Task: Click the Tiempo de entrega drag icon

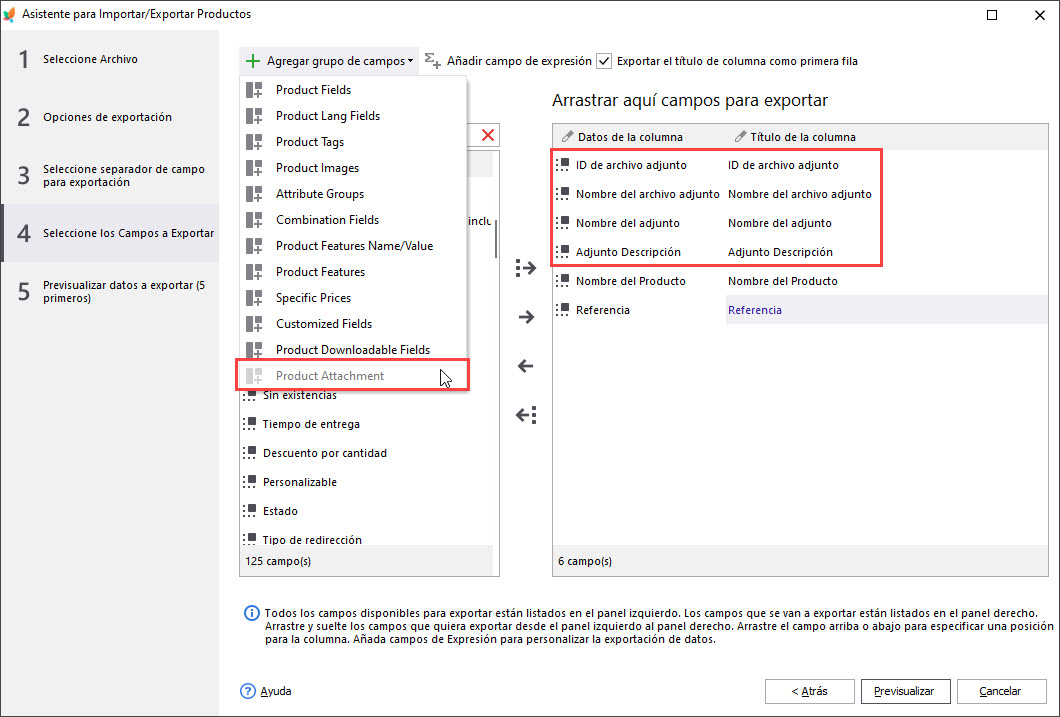Action: tap(249, 424)
